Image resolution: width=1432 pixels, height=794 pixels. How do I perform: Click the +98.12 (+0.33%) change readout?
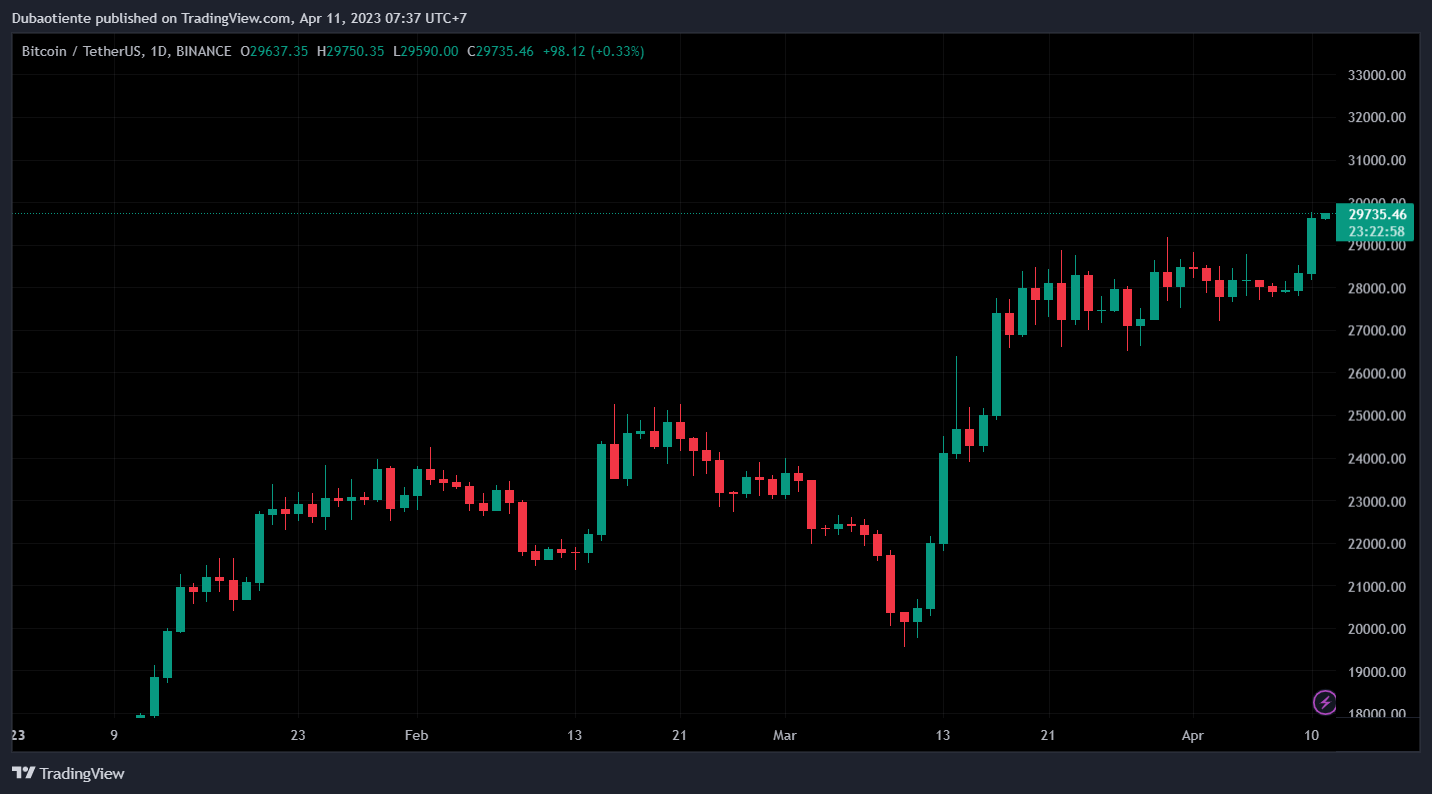(593, 51)
